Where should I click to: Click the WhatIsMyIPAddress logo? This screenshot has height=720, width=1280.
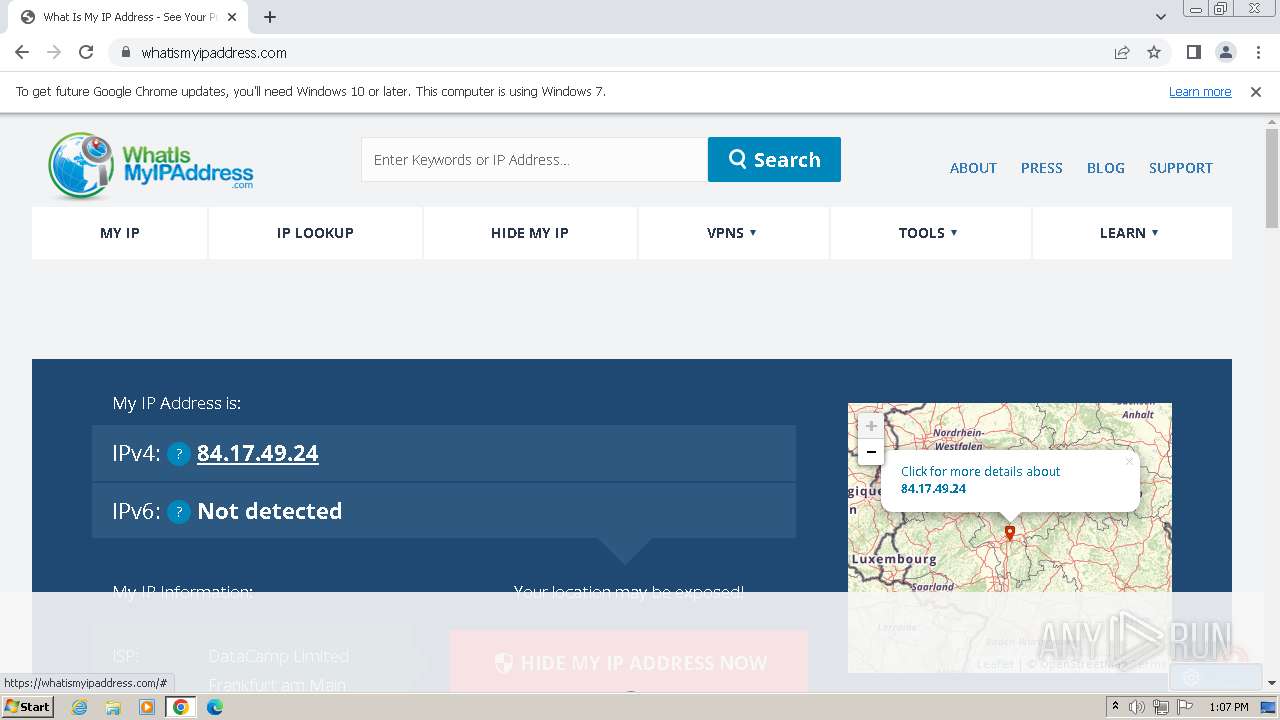pos(150,165)
